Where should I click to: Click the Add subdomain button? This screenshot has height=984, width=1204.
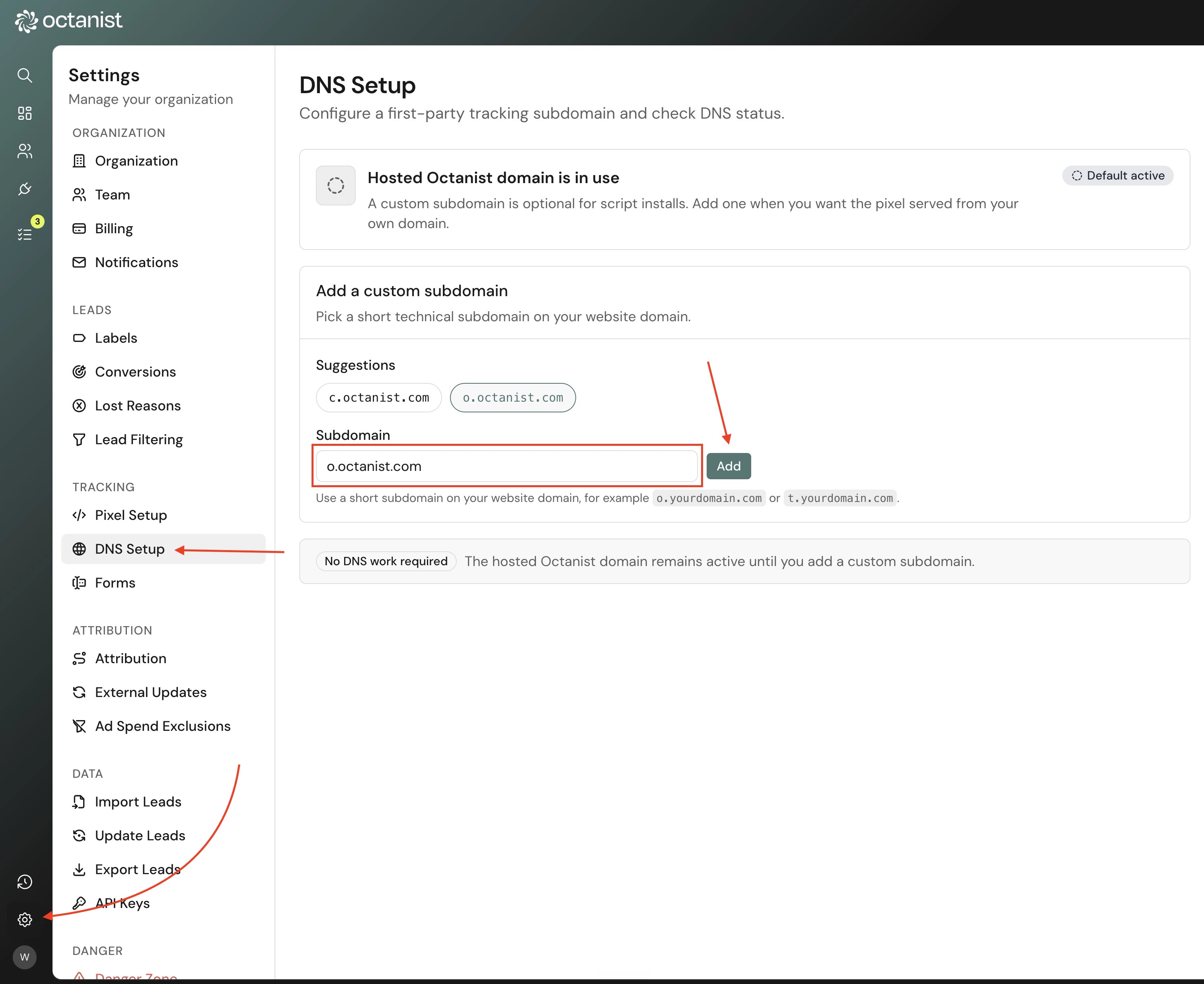point(729,466)
